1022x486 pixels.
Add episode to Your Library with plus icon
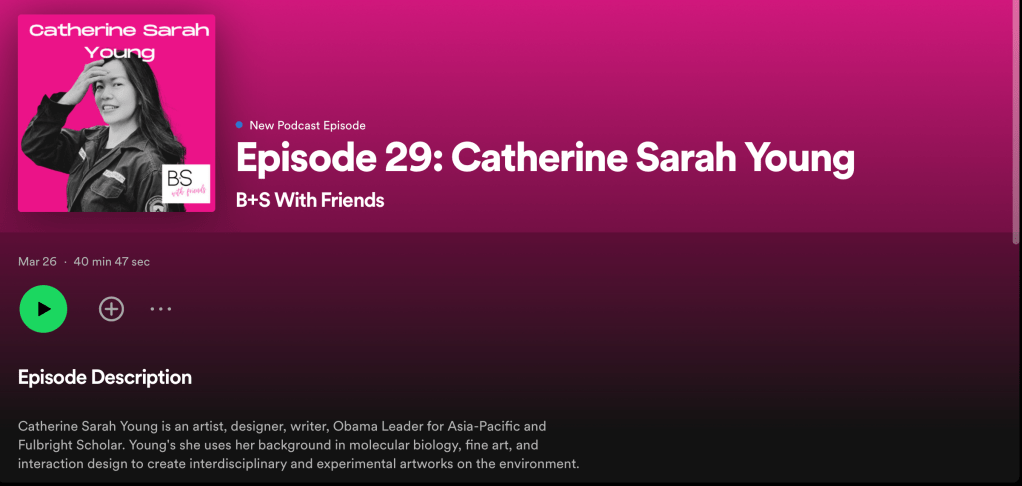point(111,309)
